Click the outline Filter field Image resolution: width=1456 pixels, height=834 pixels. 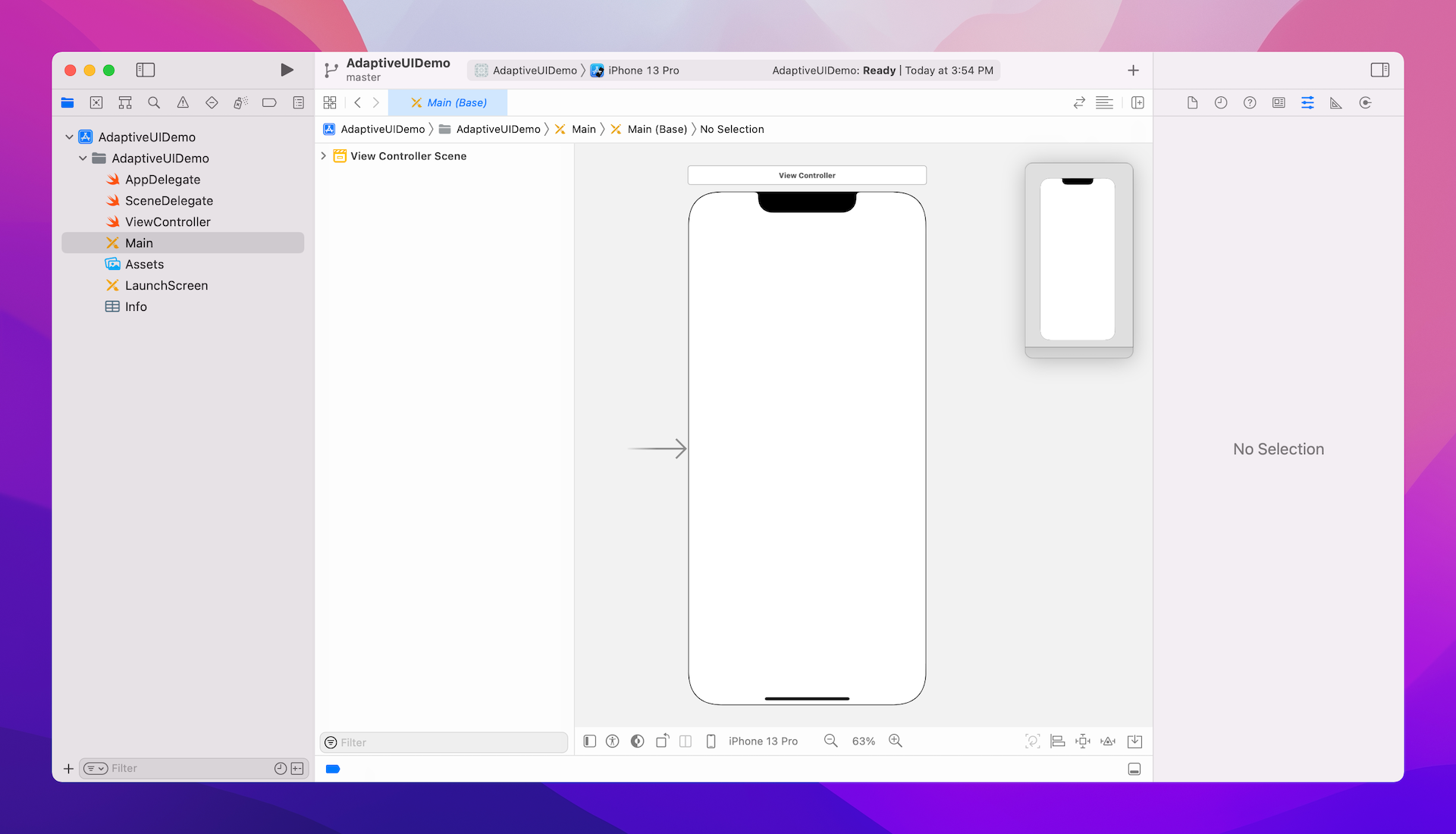click(447, 742)
